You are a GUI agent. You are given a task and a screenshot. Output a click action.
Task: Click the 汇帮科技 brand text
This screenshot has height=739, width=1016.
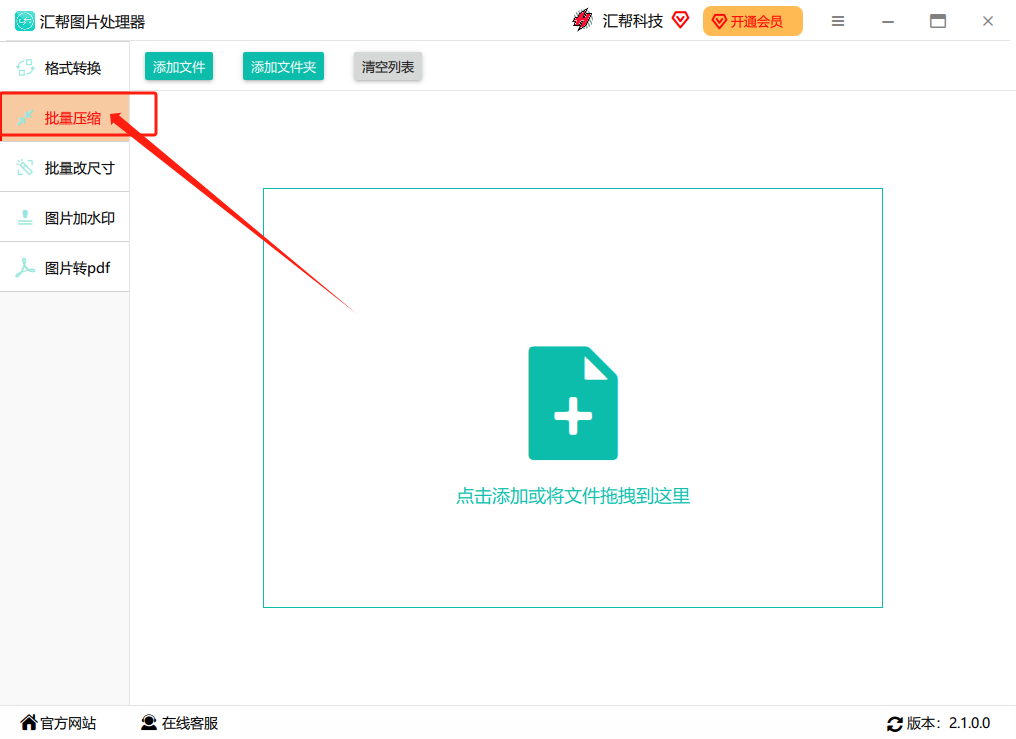[632, 21]
